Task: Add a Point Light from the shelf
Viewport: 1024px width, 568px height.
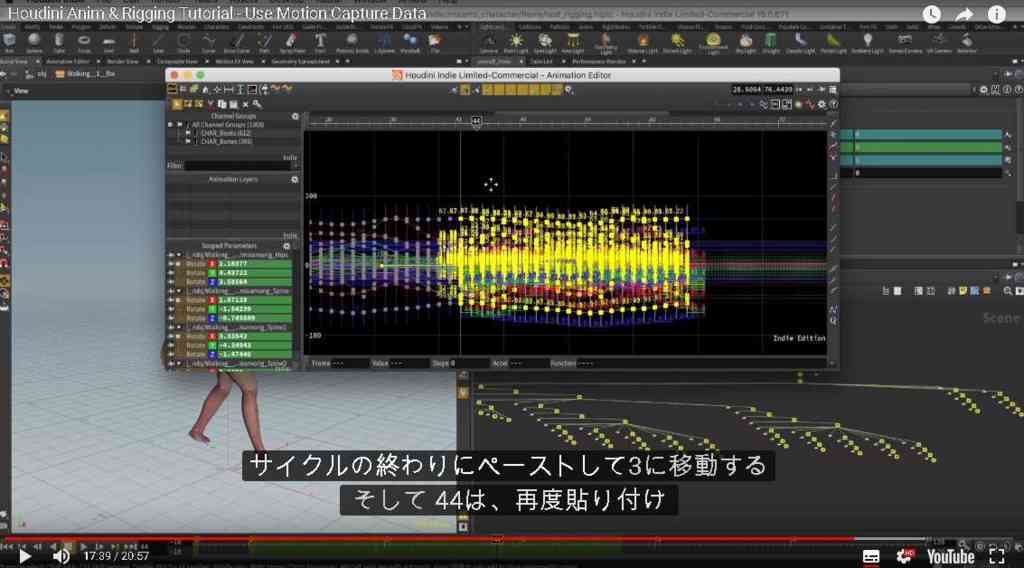Action: [516, 42]
